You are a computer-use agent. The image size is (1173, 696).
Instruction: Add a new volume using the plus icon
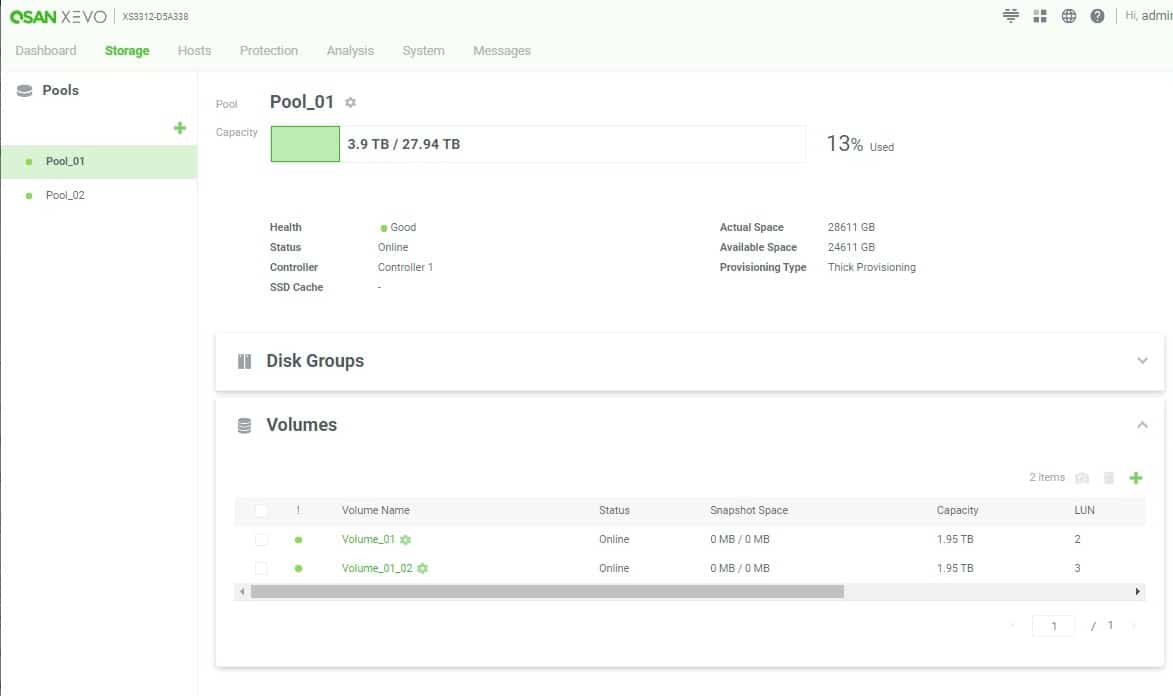coord(1136,478)
